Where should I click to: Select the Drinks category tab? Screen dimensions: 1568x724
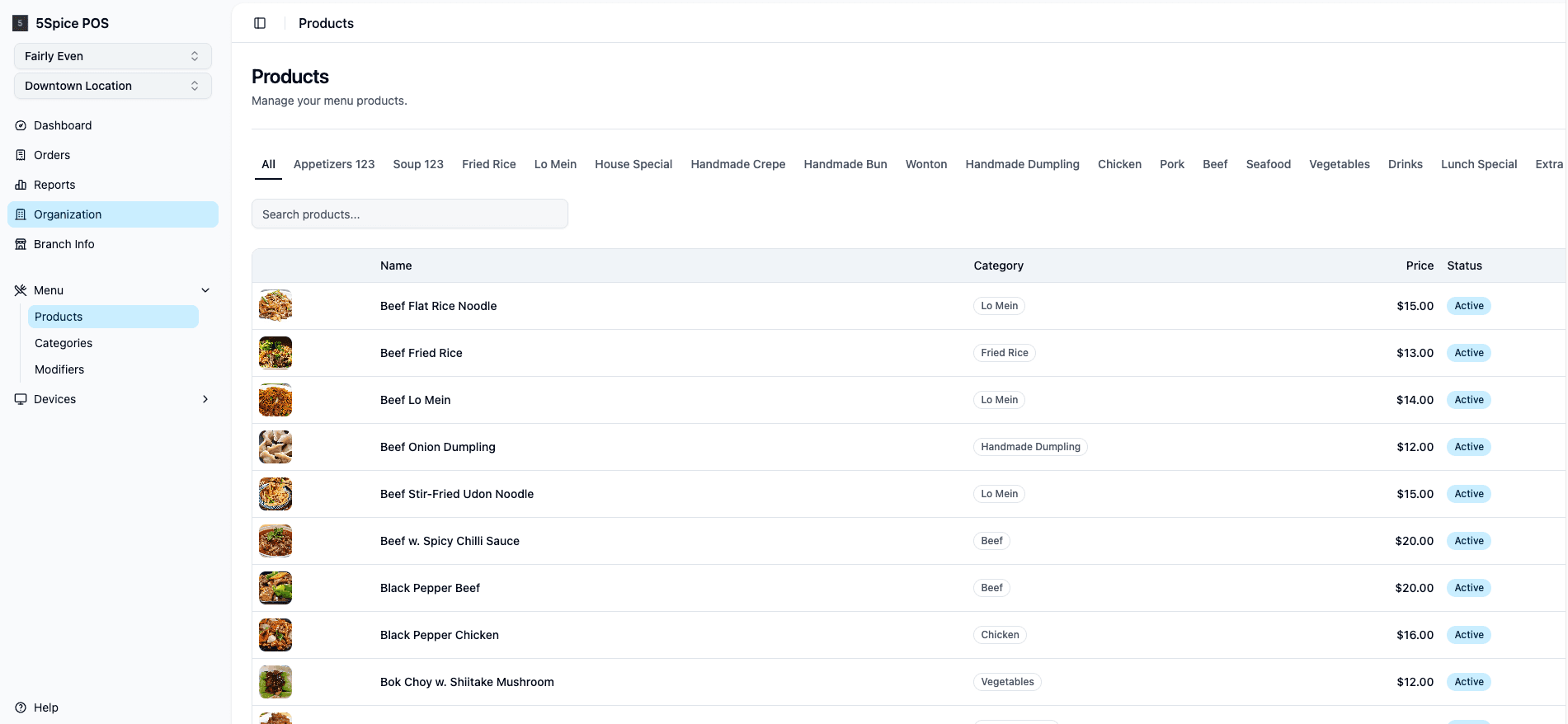click(1405, 164)
